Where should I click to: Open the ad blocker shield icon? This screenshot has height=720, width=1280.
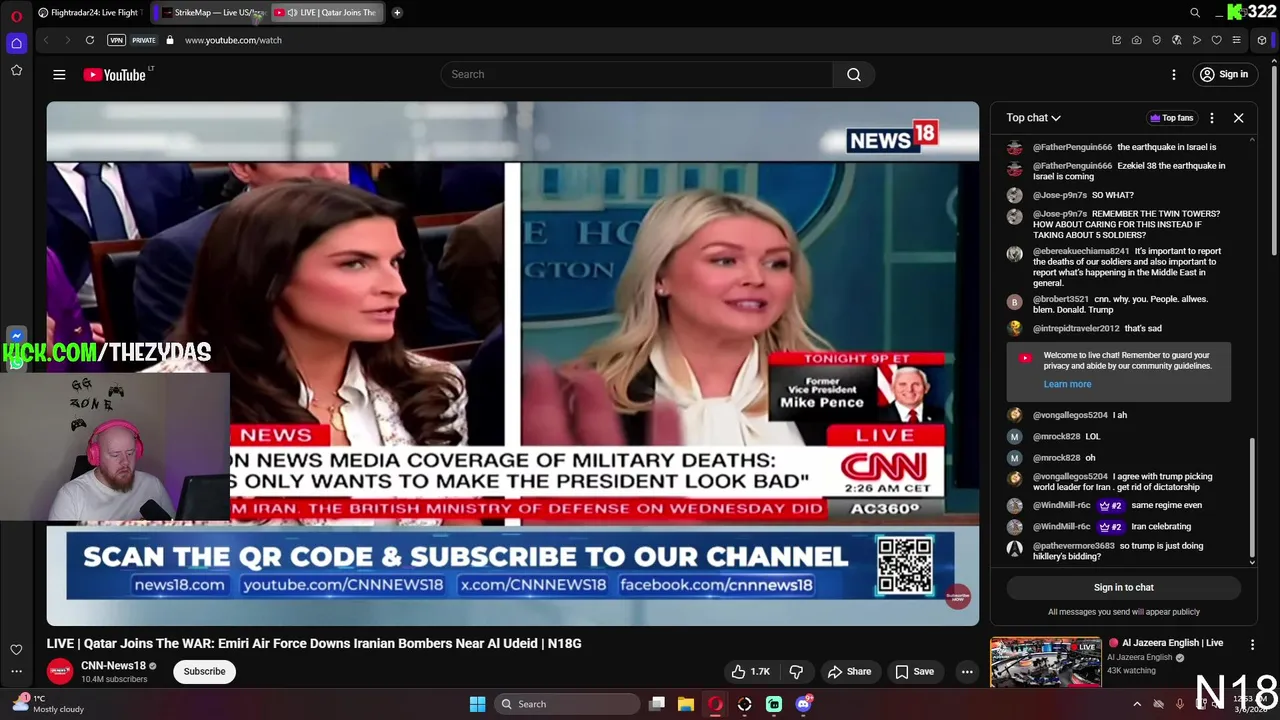click(1157, 40)
